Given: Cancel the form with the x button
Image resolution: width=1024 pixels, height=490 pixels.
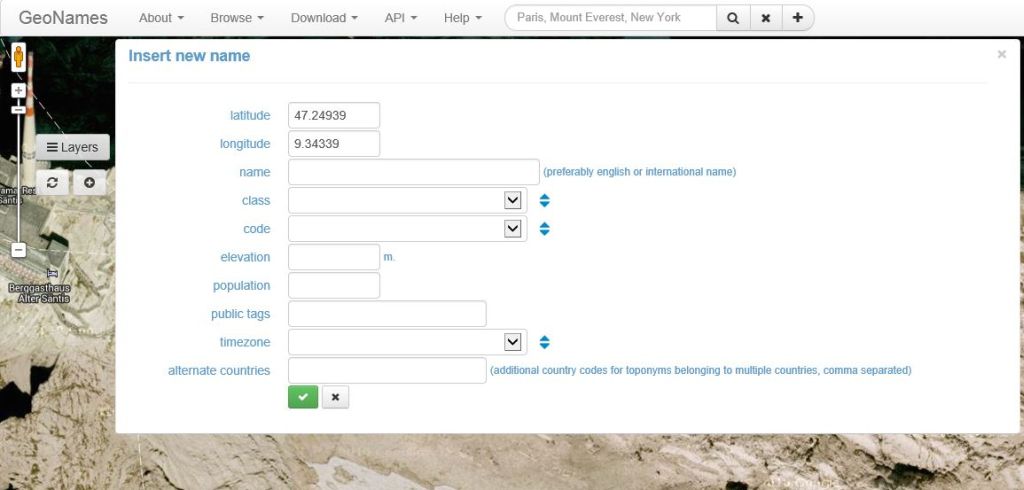Looking at the screenshot, I should coord(335,397).
